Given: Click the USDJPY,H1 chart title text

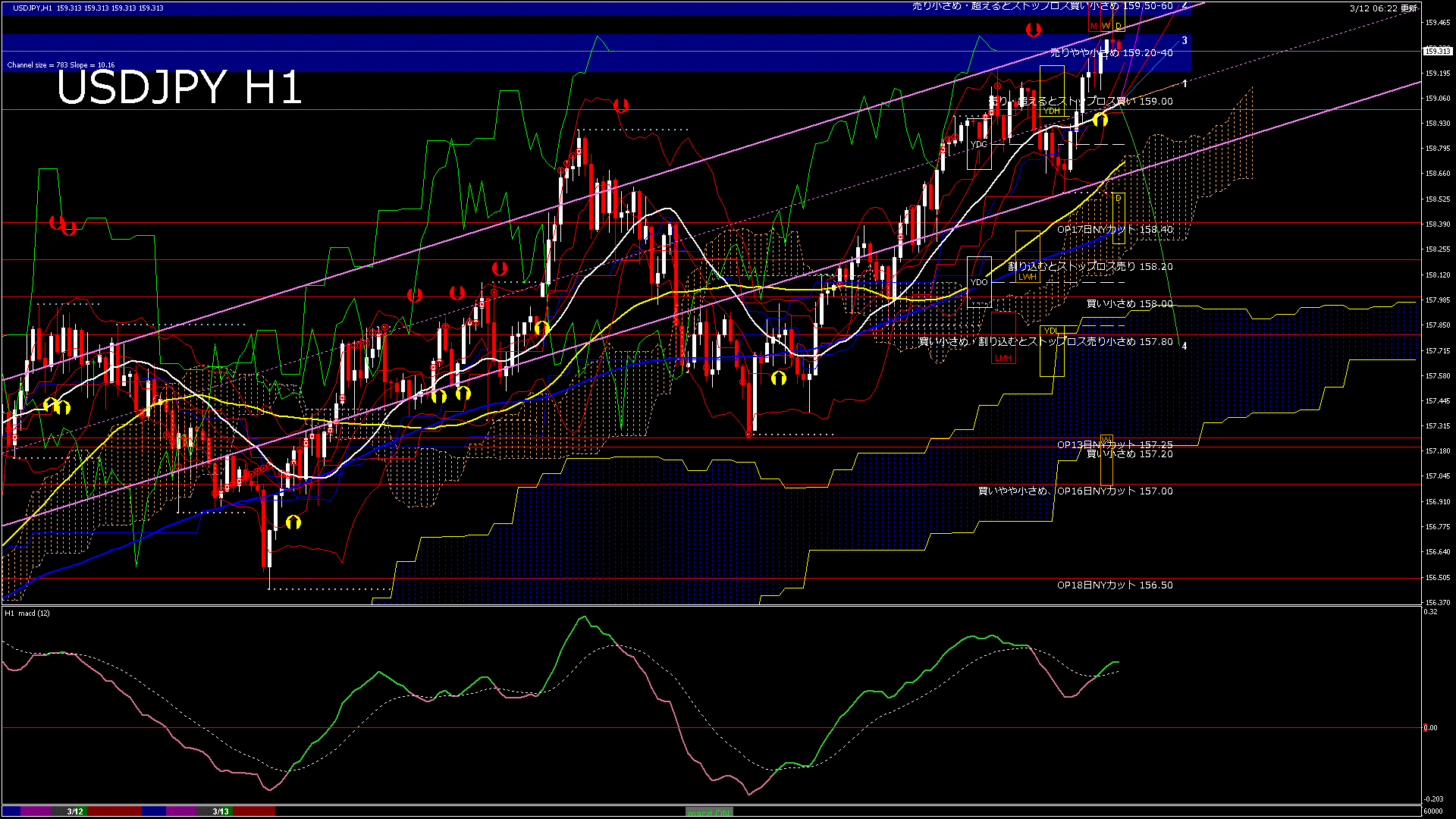Looking at the screenshot, I should click(x=33, y=8).
